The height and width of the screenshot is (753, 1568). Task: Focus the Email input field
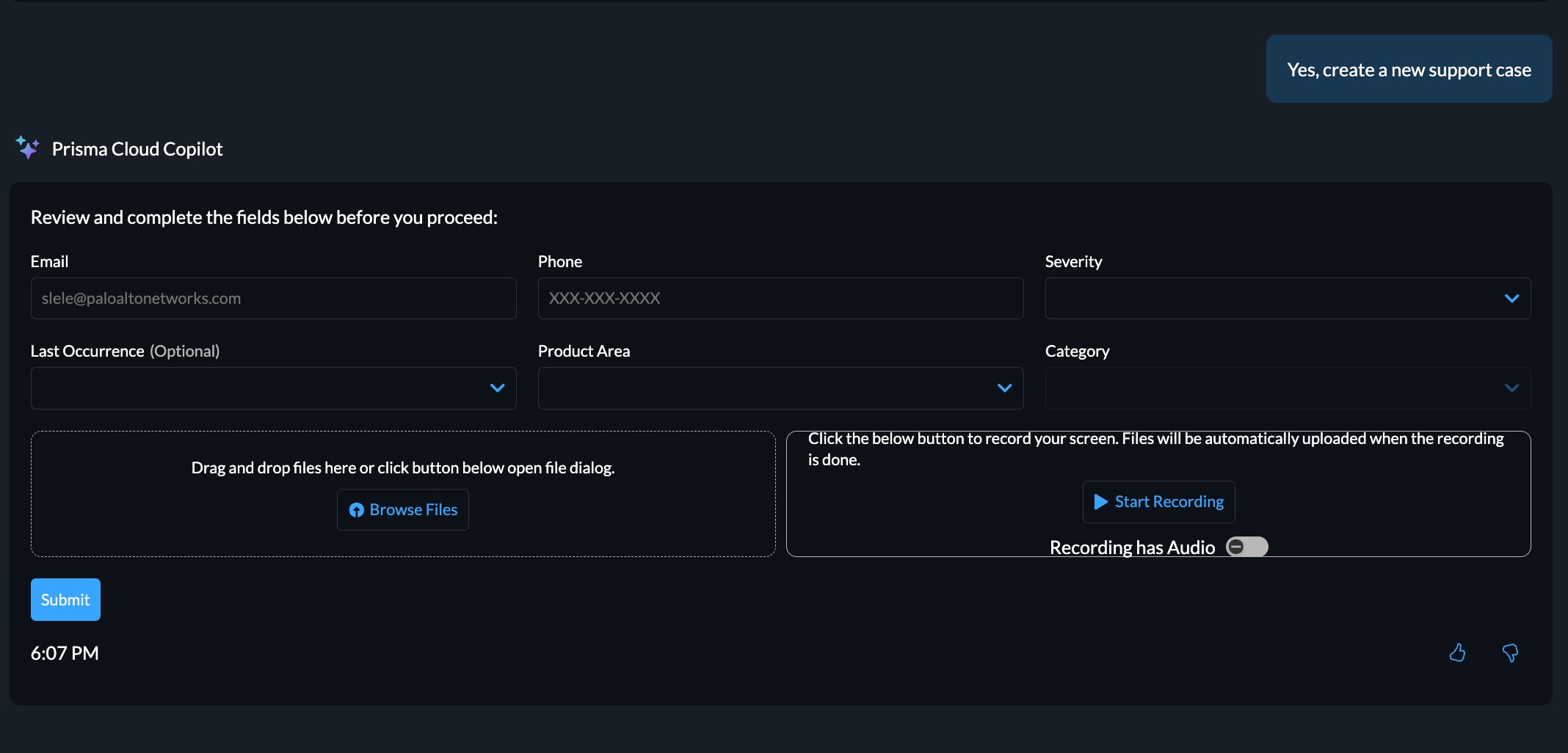pyautogui.click(x=273, y=298)
